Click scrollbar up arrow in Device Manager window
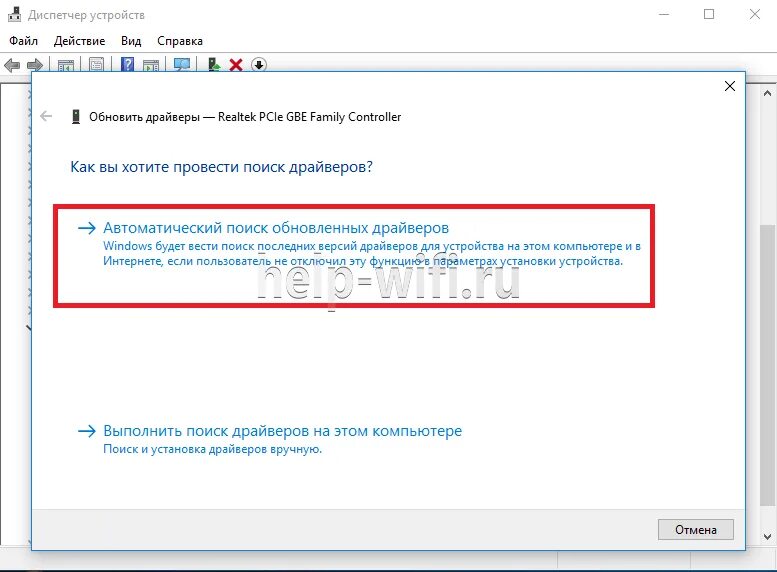The image size is (777, 572). [x=767, y=93]
